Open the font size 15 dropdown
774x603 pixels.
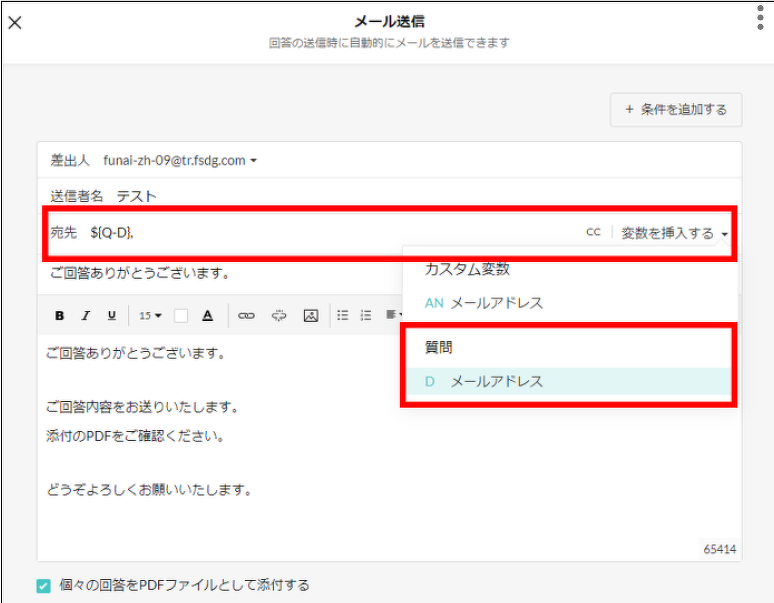(x=150, y=316)
